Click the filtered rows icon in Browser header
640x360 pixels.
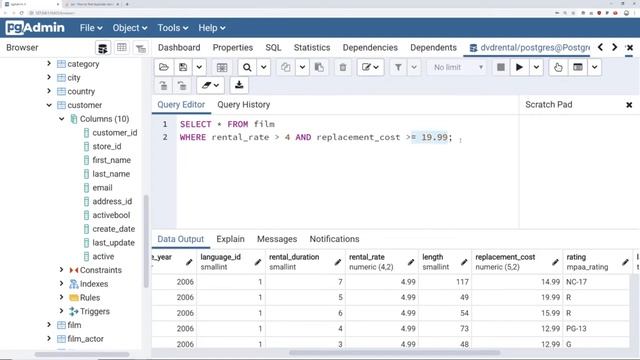141,49
